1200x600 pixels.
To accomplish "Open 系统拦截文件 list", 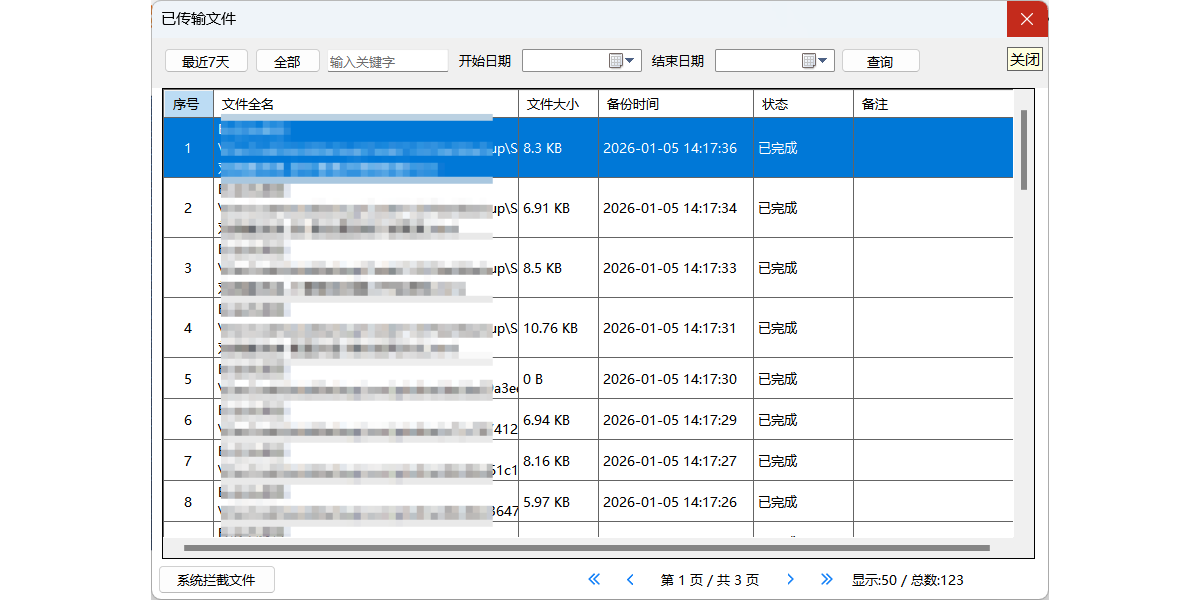I will 217,580.
